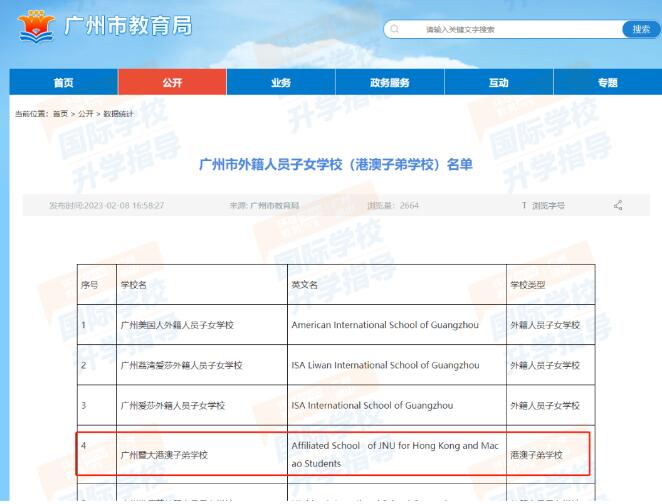Click 数据统计 in the breadcrumb trail
The width and height of the screenshot is (662, 504).
(118, 114)
